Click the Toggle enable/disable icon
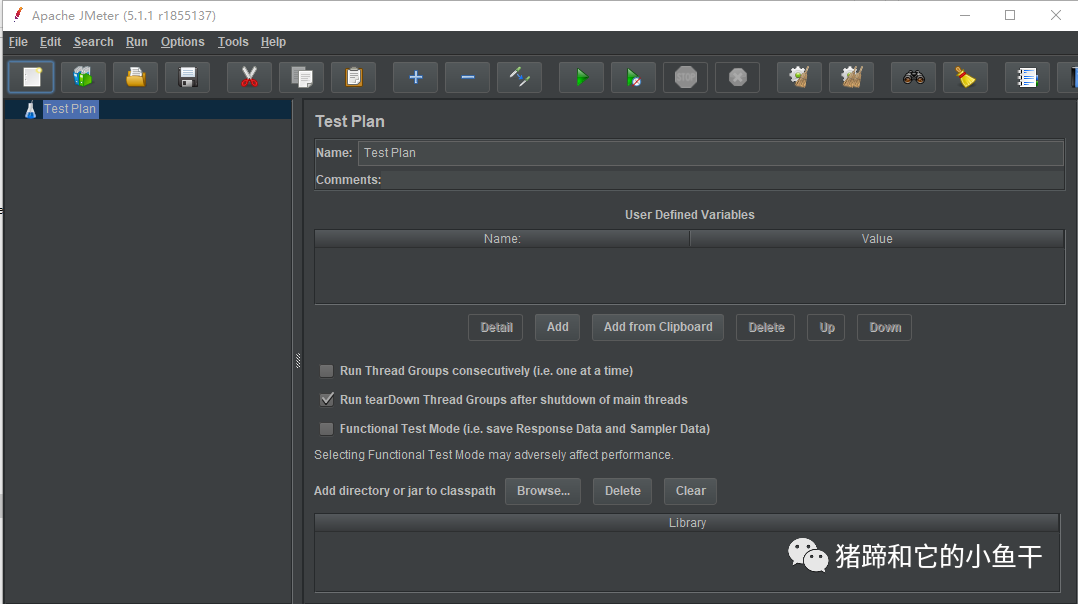The width and height of the screenshot is (1078, 604). [x=520, y=77]
